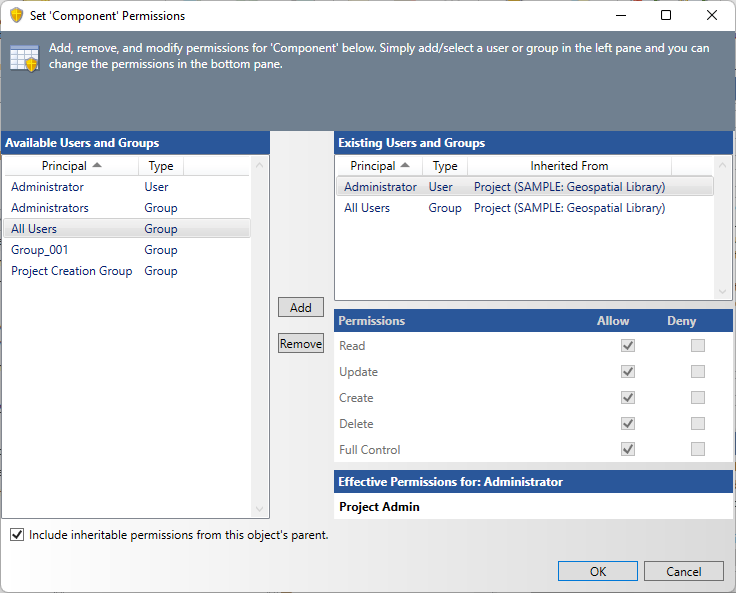Select Group_001 in available list

pos(40,250)
